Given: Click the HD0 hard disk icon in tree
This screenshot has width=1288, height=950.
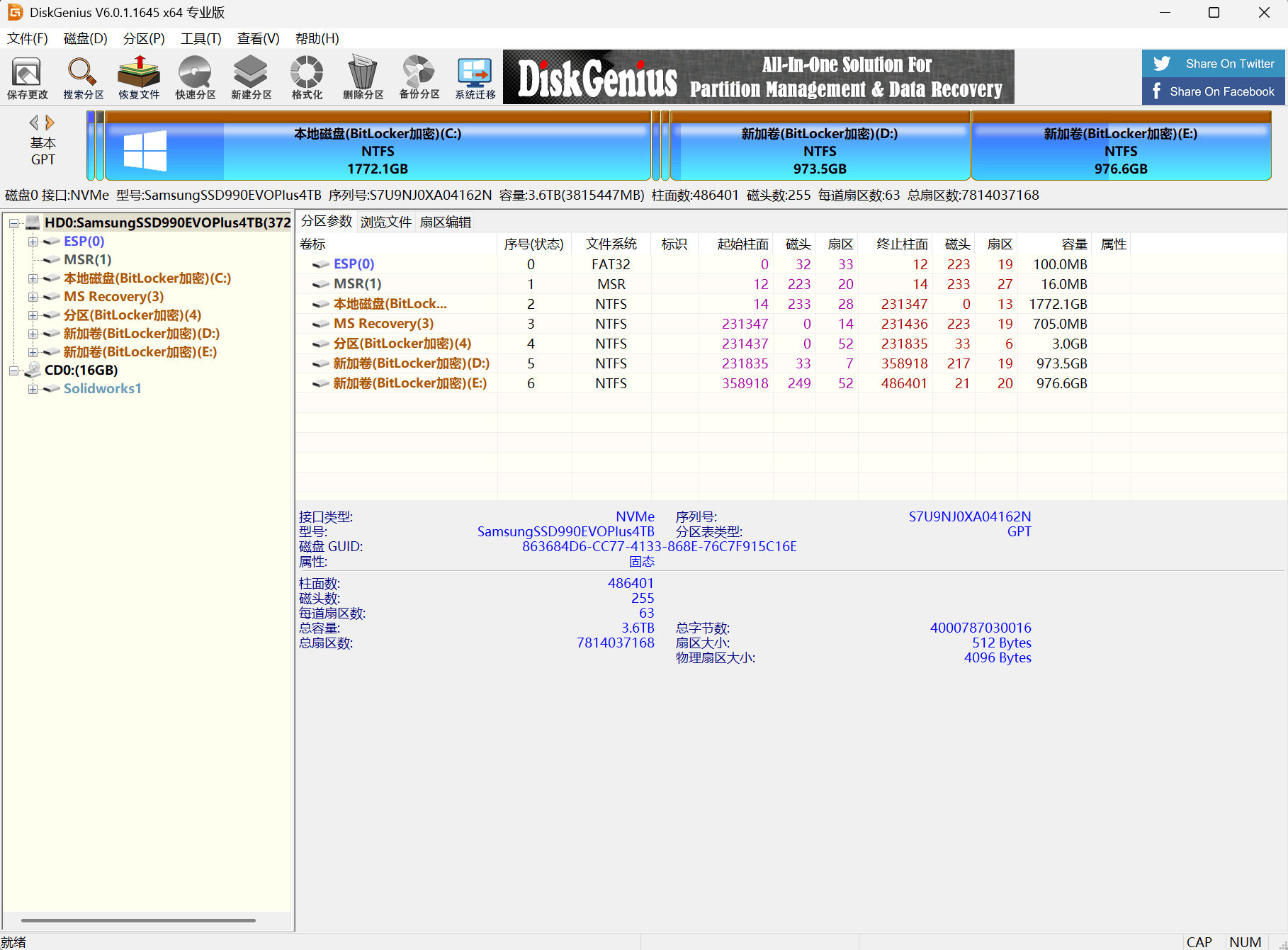Looking at the screenshot, I should (x=33, y=222).
